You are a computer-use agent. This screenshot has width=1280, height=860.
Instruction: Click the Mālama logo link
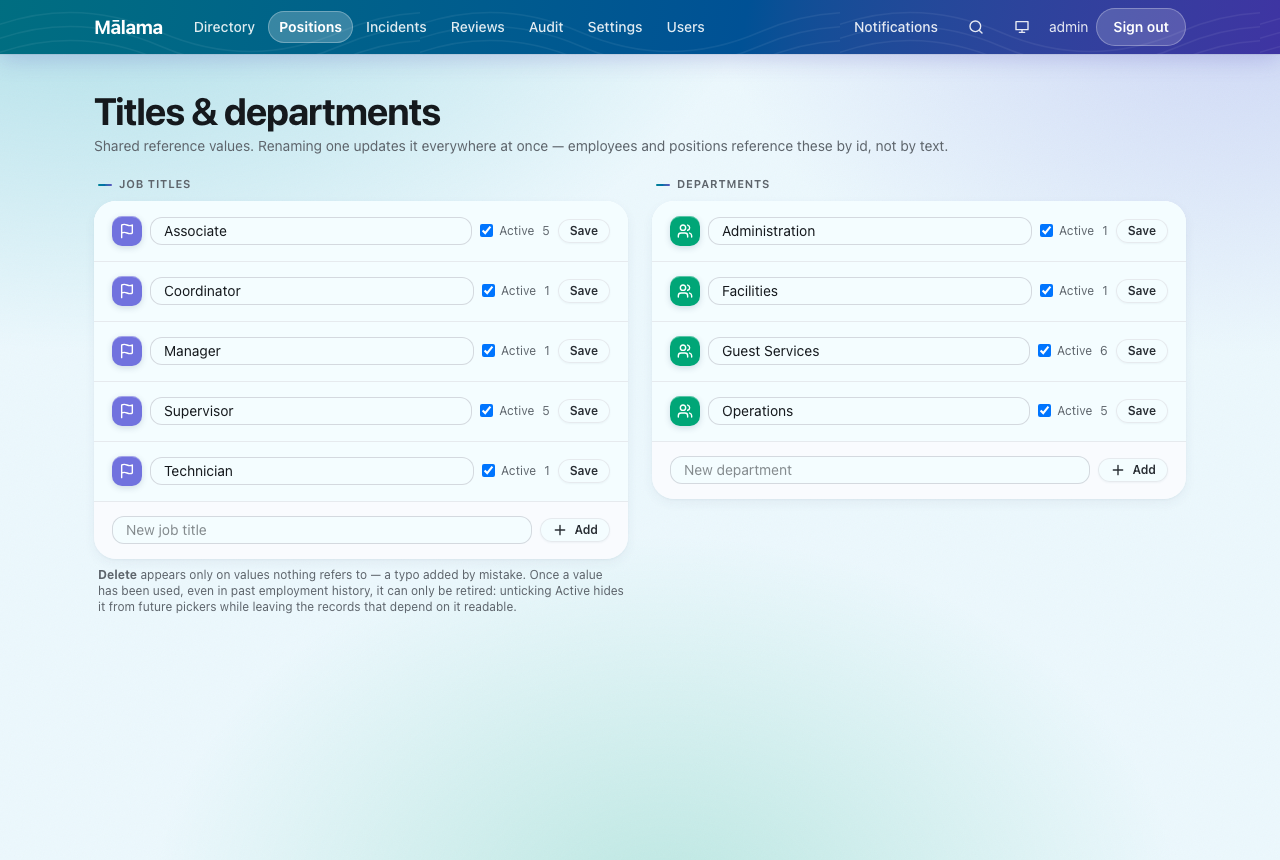pyautogui.click(x=128, y=27)
